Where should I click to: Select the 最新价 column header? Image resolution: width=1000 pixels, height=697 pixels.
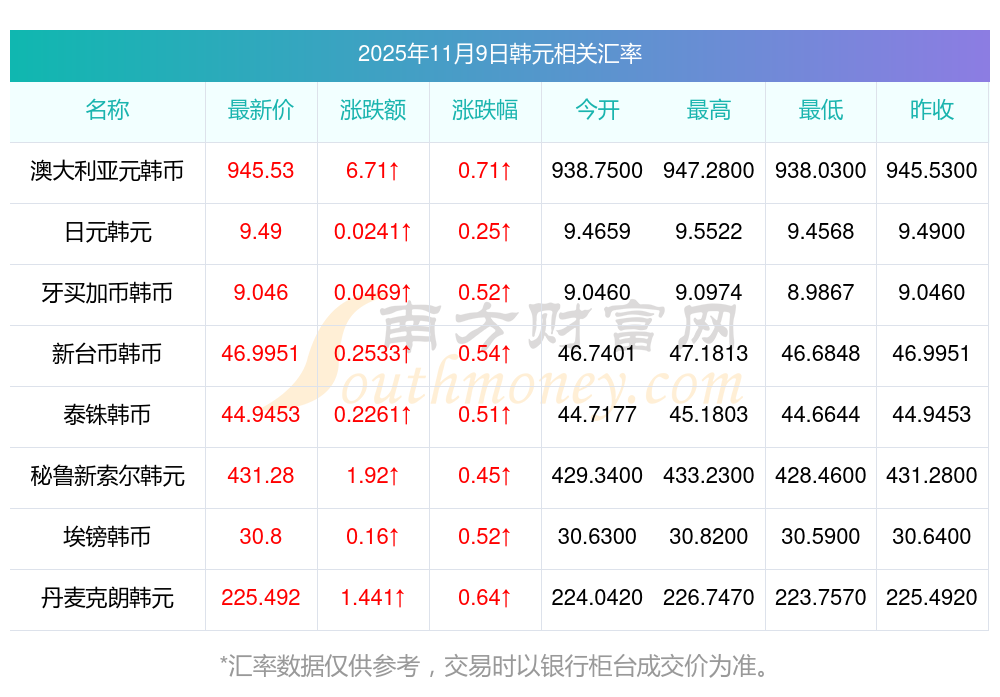click(x=261, y=110)
